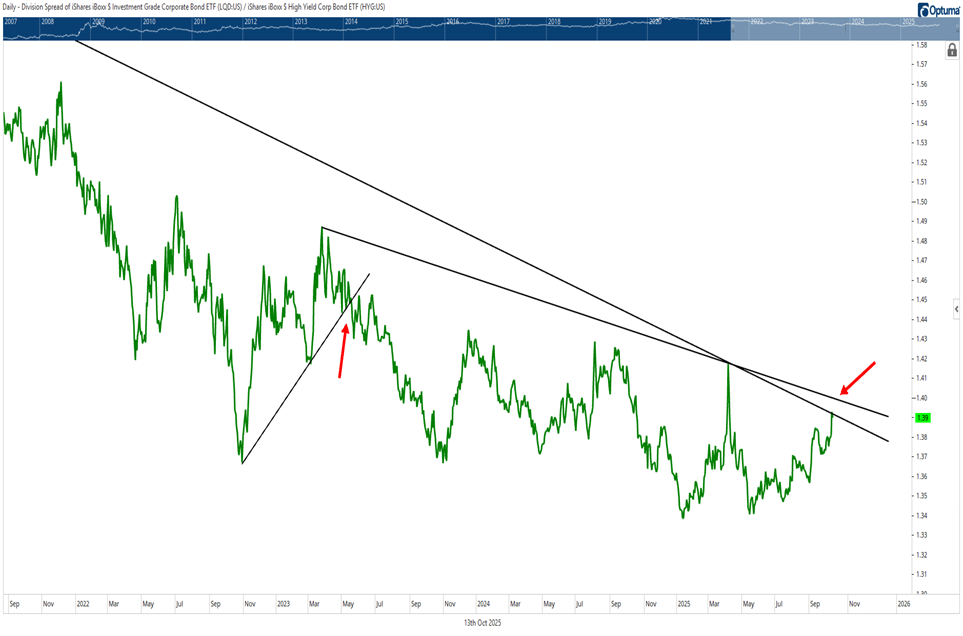Select the 2024 label on the date axis

click(483, 604)
